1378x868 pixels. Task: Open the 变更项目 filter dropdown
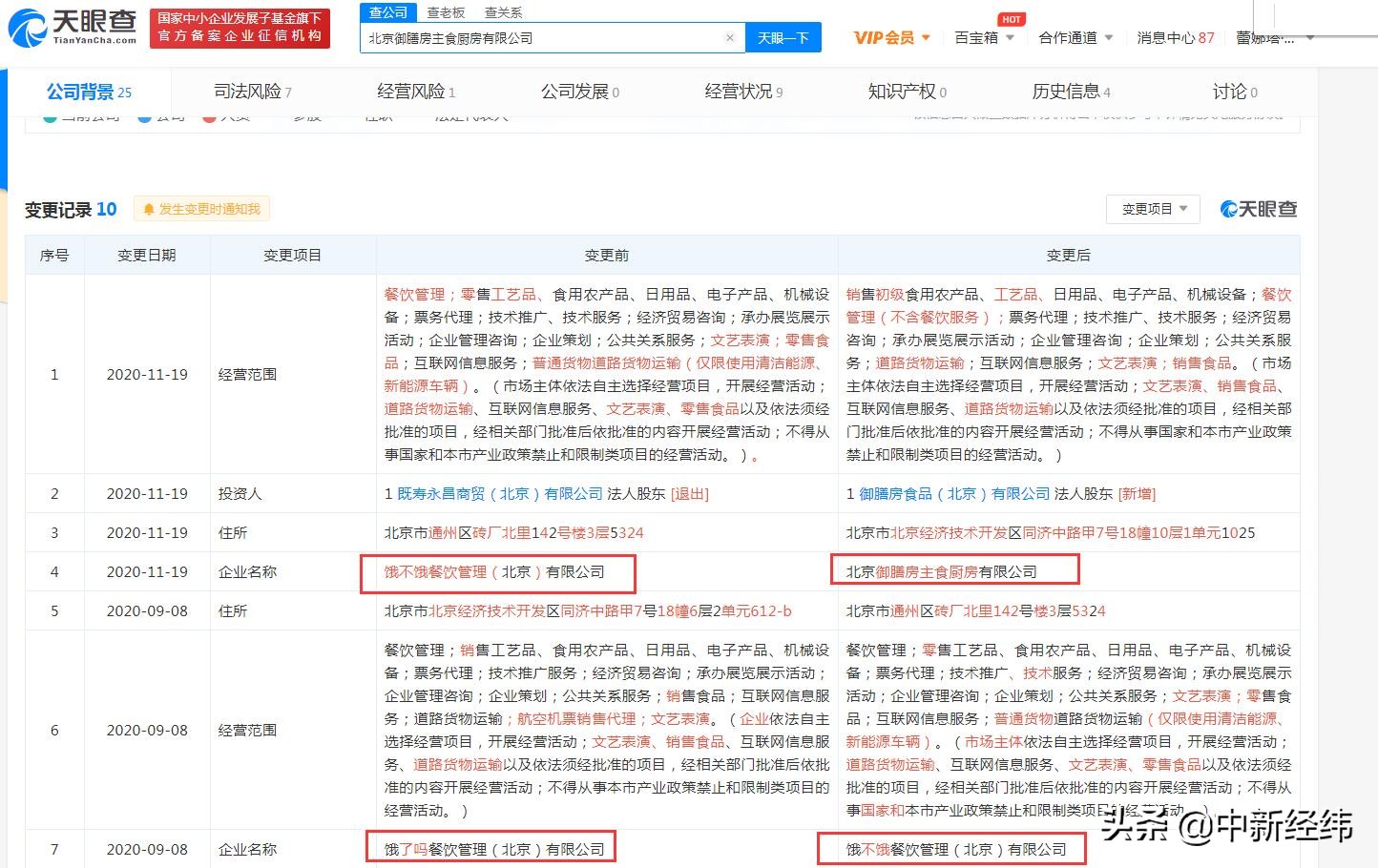coord(1153,209)
